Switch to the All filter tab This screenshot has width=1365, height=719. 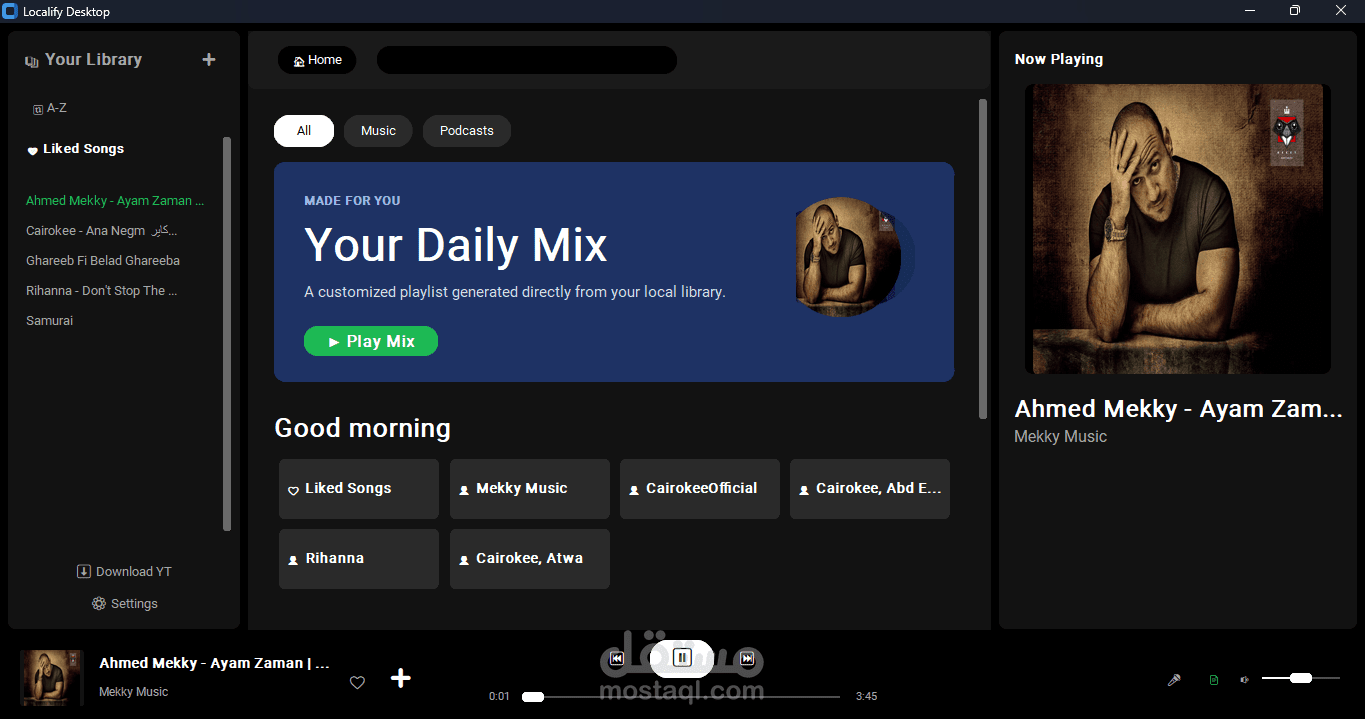304,131
